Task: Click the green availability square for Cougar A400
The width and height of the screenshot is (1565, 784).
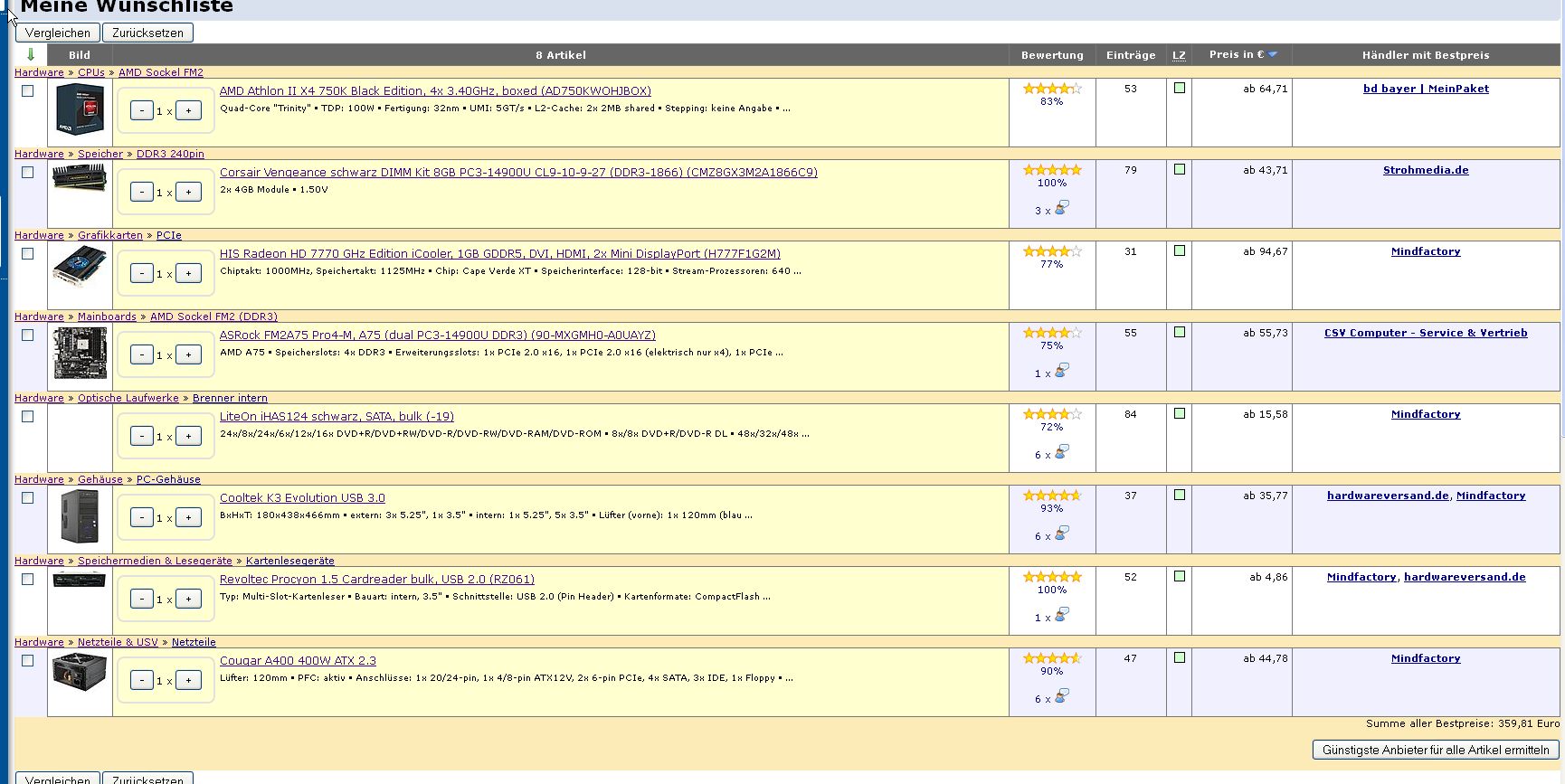Action: [x=1179, y=657]
